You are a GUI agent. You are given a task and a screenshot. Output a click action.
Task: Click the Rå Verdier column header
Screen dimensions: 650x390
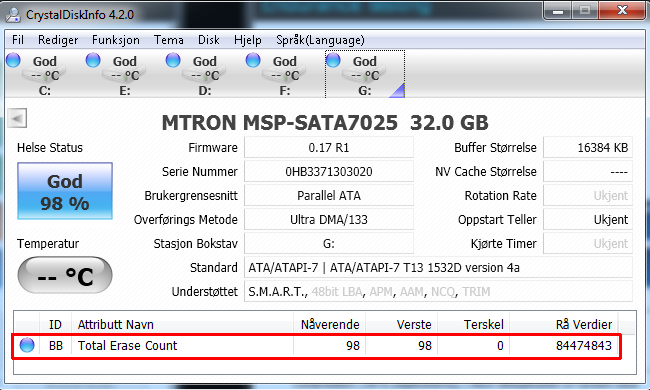click(x=564, y=324)
